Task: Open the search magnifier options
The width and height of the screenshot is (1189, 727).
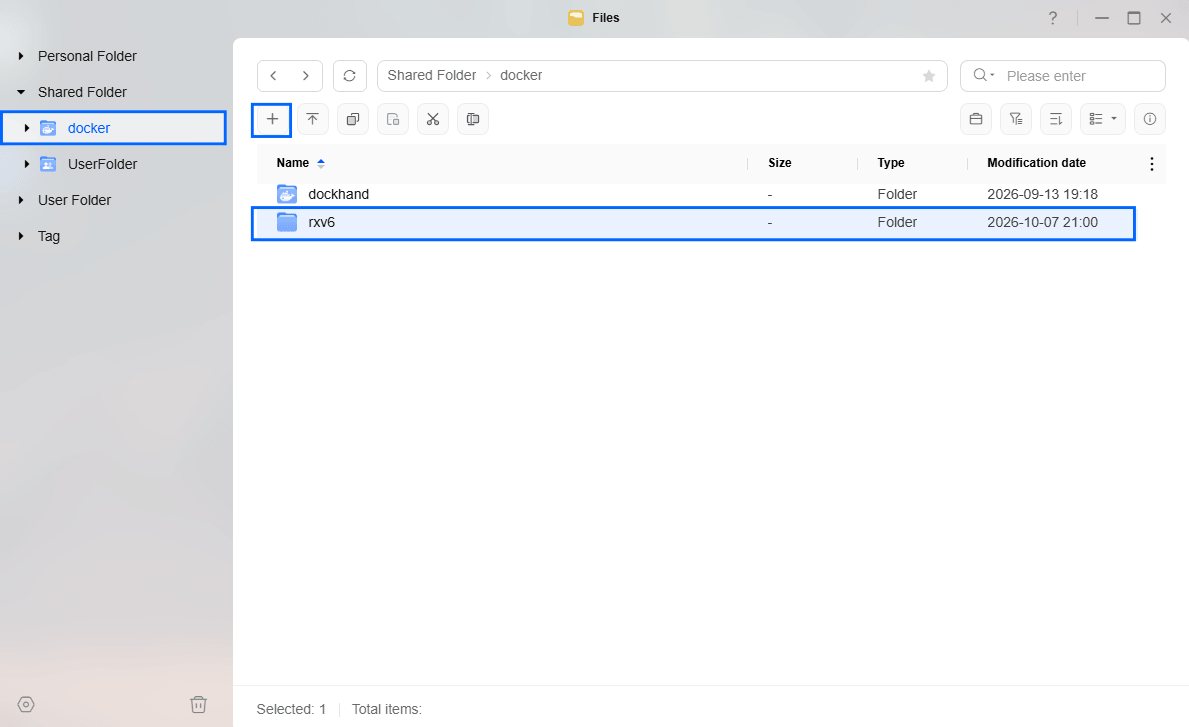Action: [984, 75]
